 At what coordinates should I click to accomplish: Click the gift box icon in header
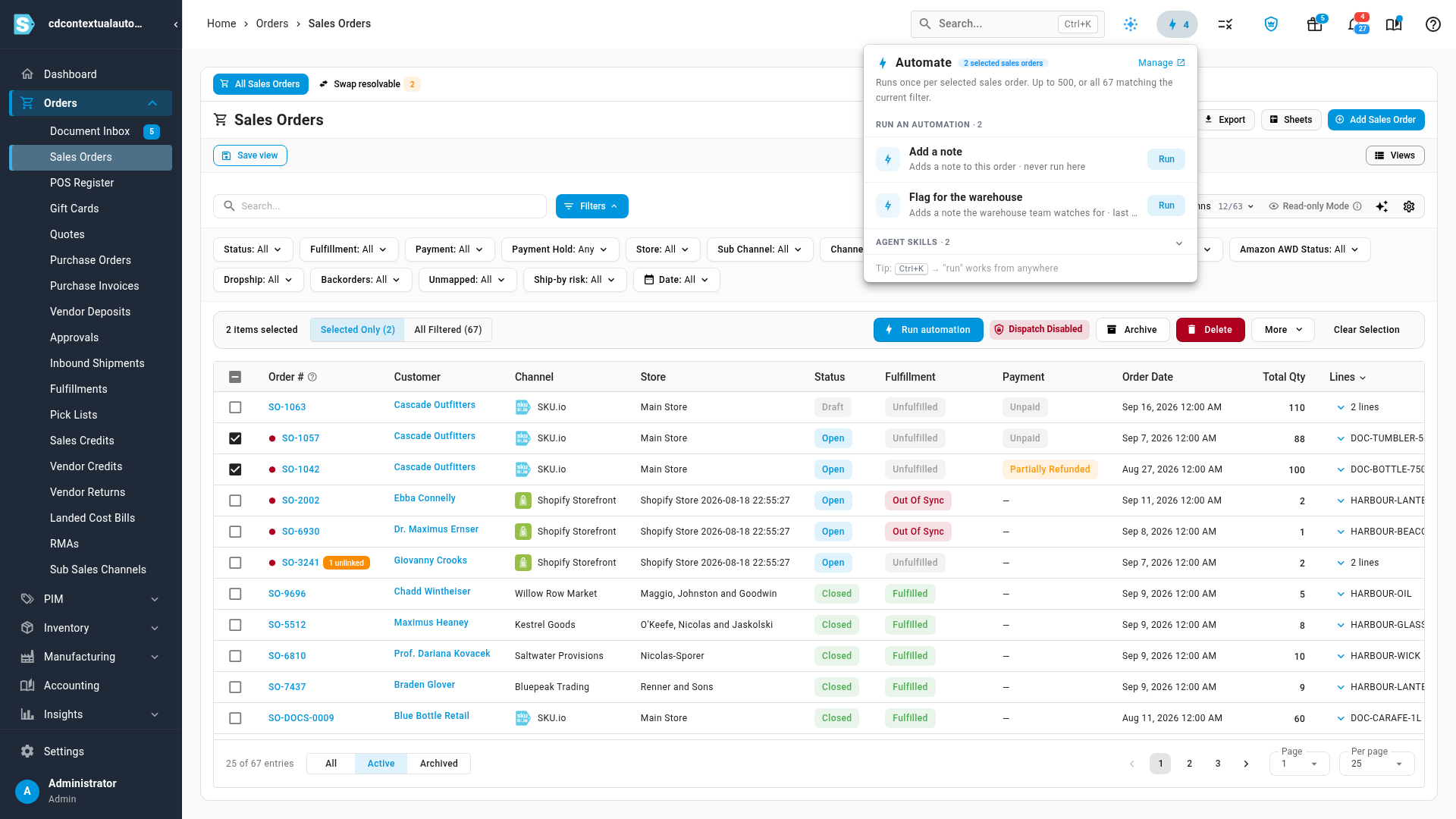[1315, 24]
